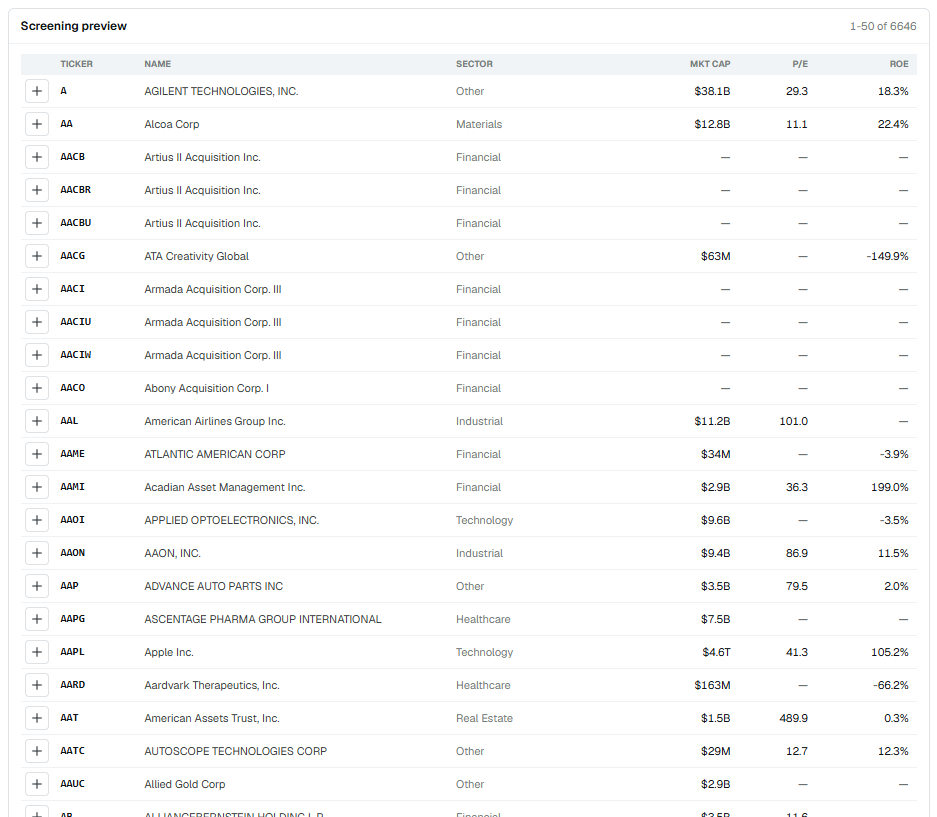Sort by the P/E column header
The height and width of the screenshot is (817, 937).
coord(800,64)
